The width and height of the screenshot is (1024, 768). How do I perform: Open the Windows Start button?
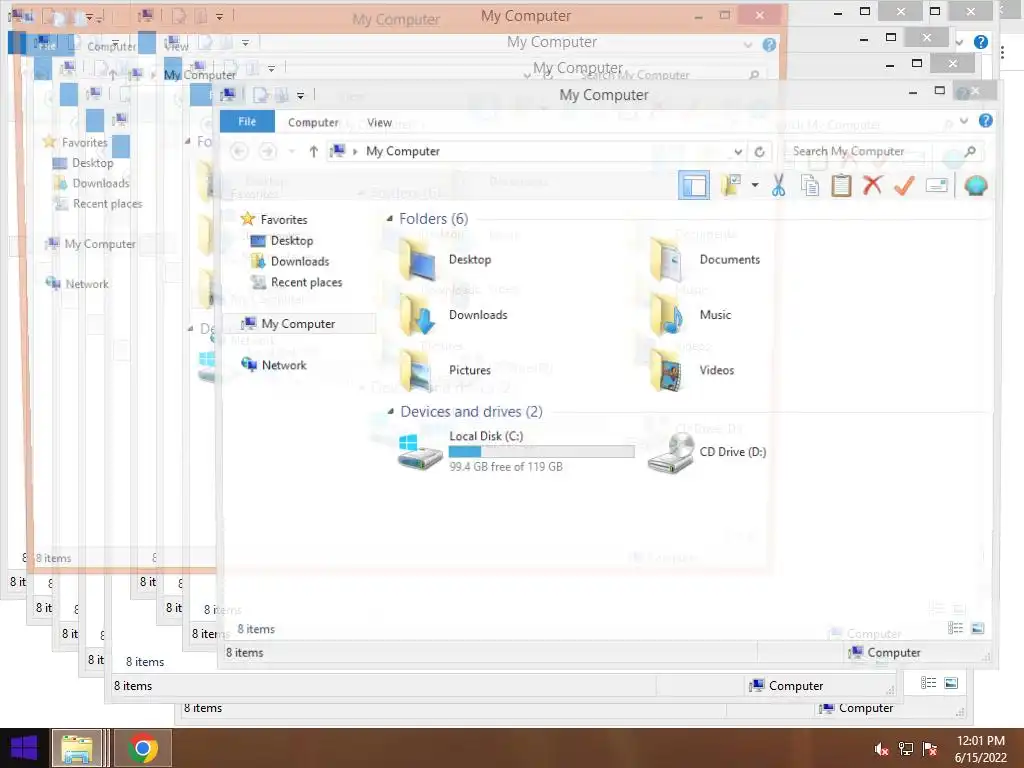pyautogui.click(x=24, y=748)
